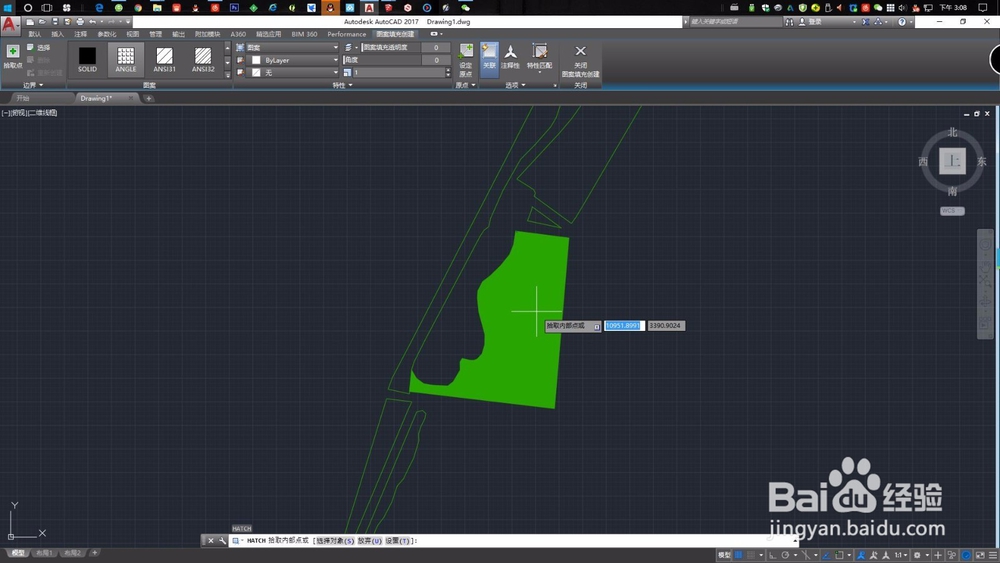Toggle the Associative (关联) hatch option
Viewport: 1000px width, 563px height.
[489, 60]
